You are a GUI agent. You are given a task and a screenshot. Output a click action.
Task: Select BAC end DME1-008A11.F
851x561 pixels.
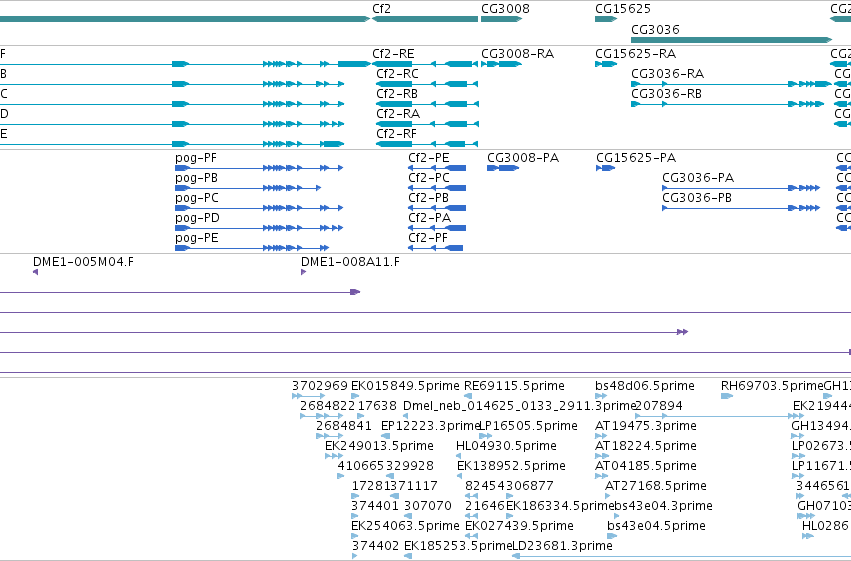pyautogui.click(x=303, y=272)
